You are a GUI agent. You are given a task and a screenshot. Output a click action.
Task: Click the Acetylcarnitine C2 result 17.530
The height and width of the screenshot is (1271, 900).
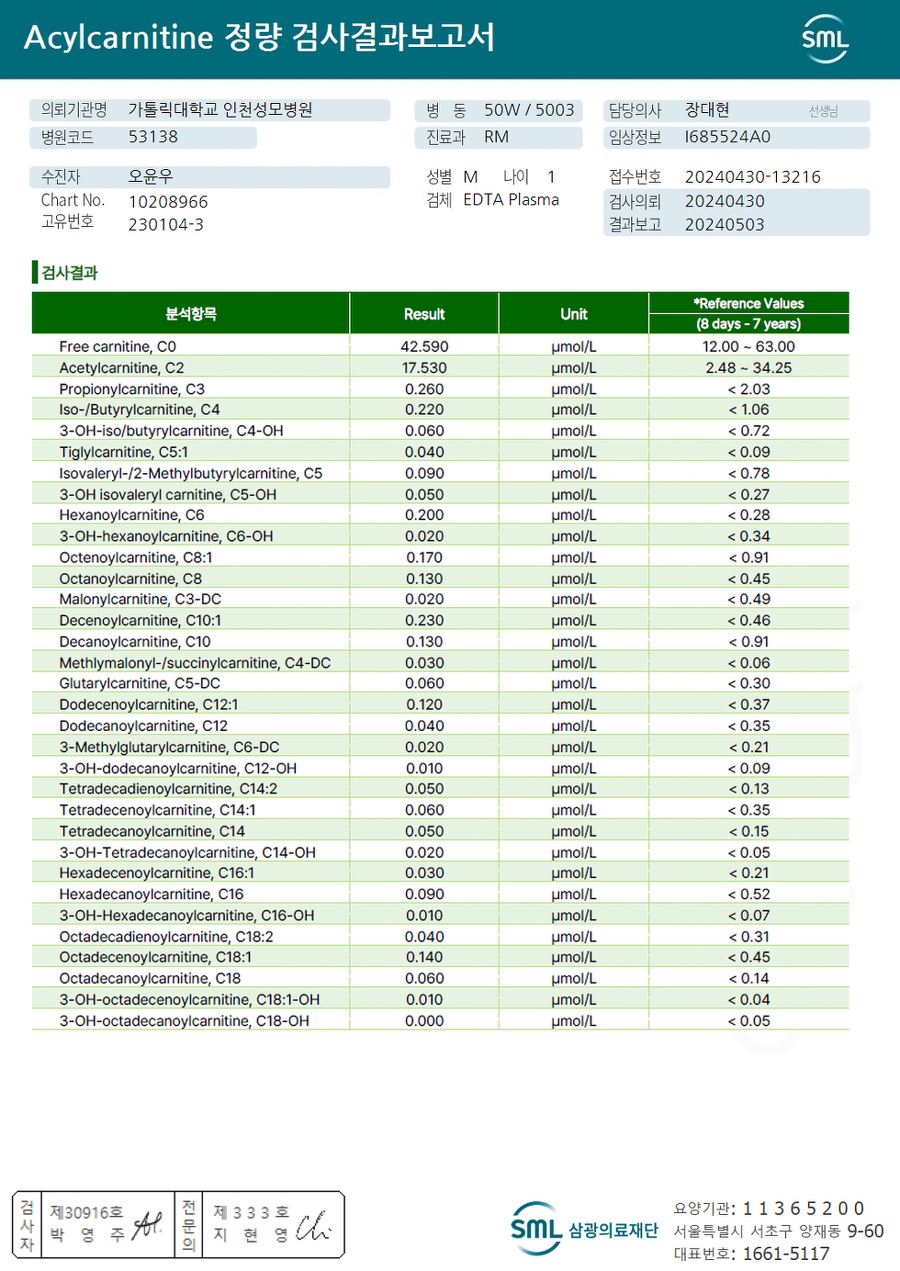tap(424, 368)
